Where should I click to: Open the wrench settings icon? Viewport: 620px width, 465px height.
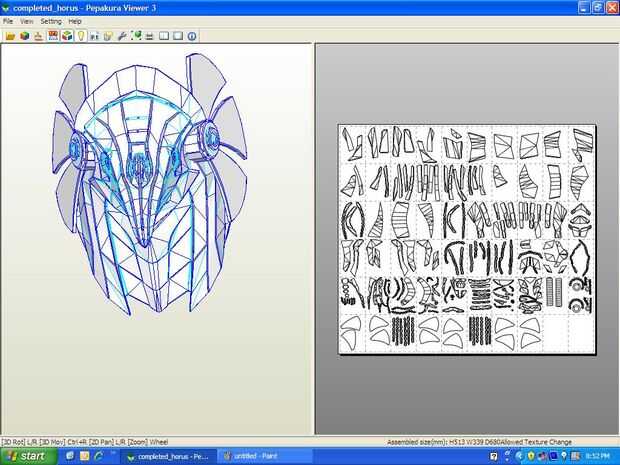tap(122, 36)
